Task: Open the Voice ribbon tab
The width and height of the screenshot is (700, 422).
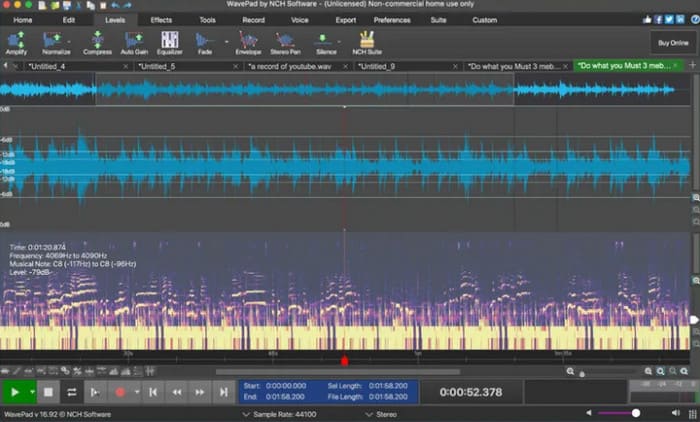Action: pyautogui.click(x=299, y=19)
